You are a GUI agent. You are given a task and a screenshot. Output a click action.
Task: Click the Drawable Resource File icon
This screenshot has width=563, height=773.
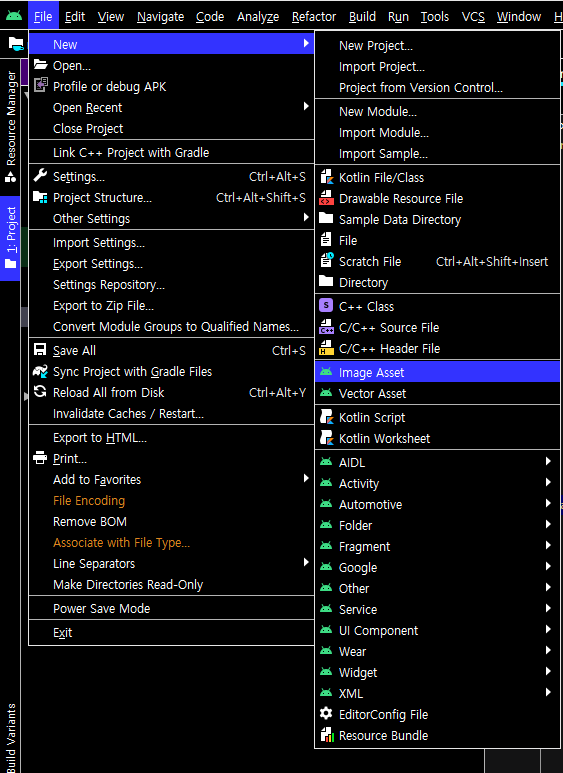click(x=326, y=198)
